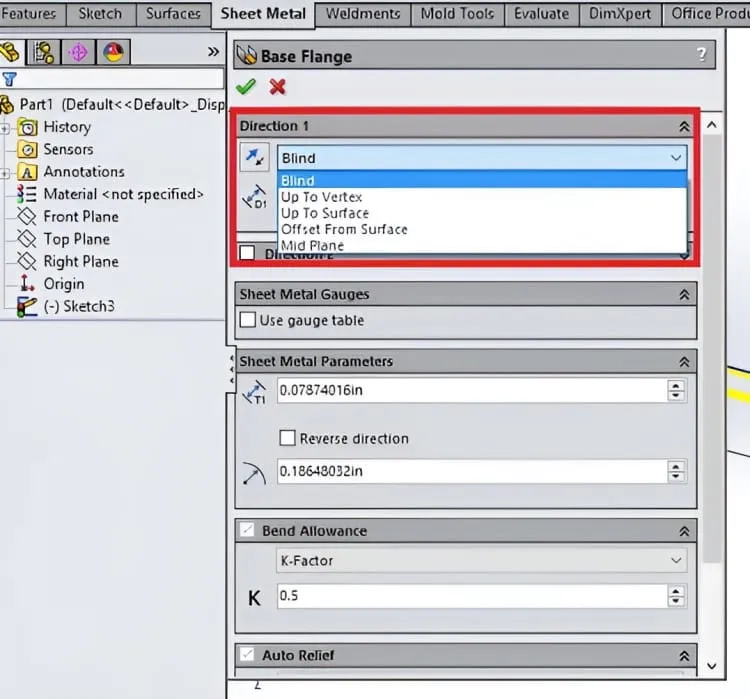Click the reverse direction arrows icon in Direction 1
This screenshot has width=750, height=699.
pyautogui.click(x=254, y=157)
